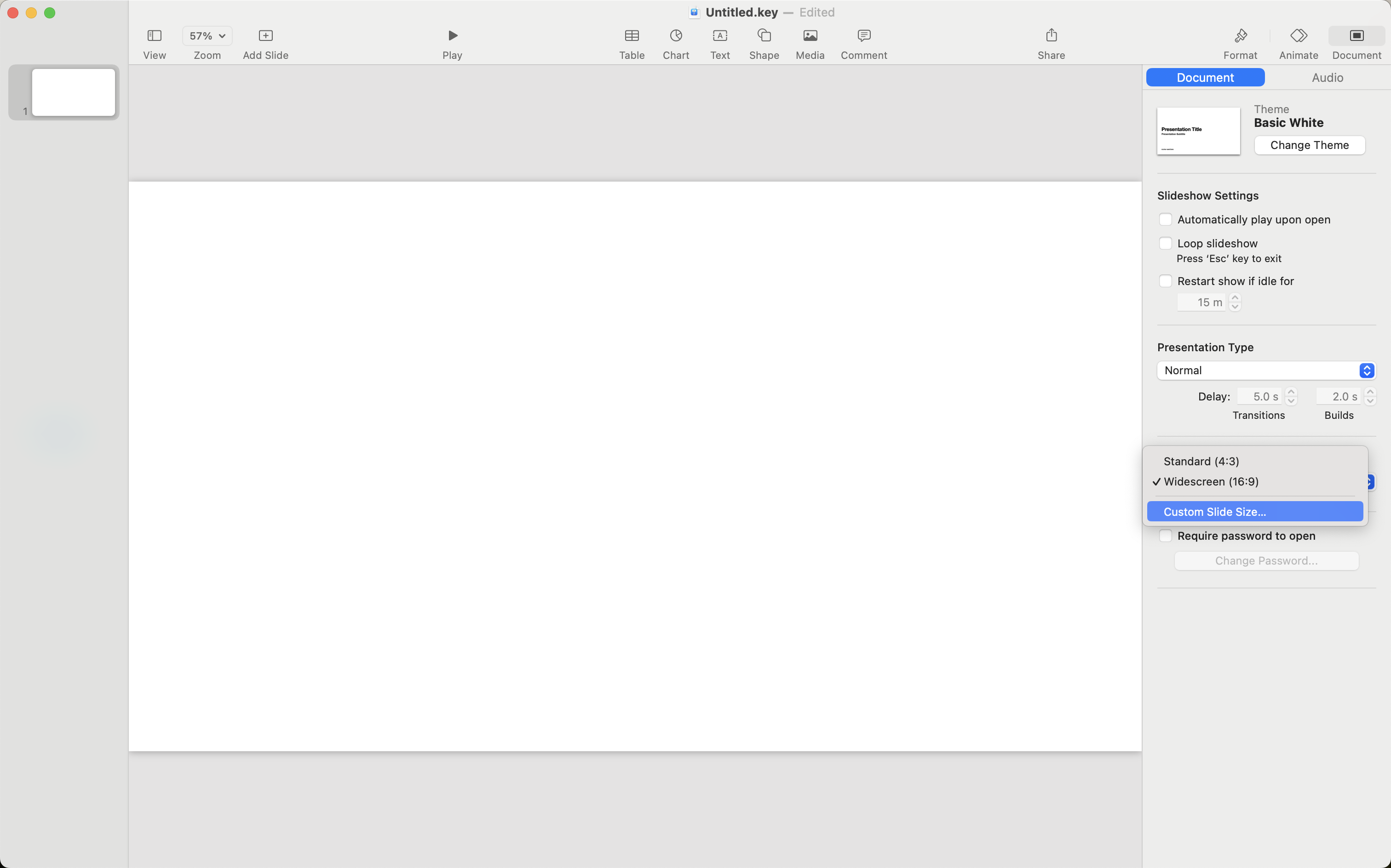
Task: Click the Shape toolbar icon
Action: pyautogui.click(x=764, y=35)
